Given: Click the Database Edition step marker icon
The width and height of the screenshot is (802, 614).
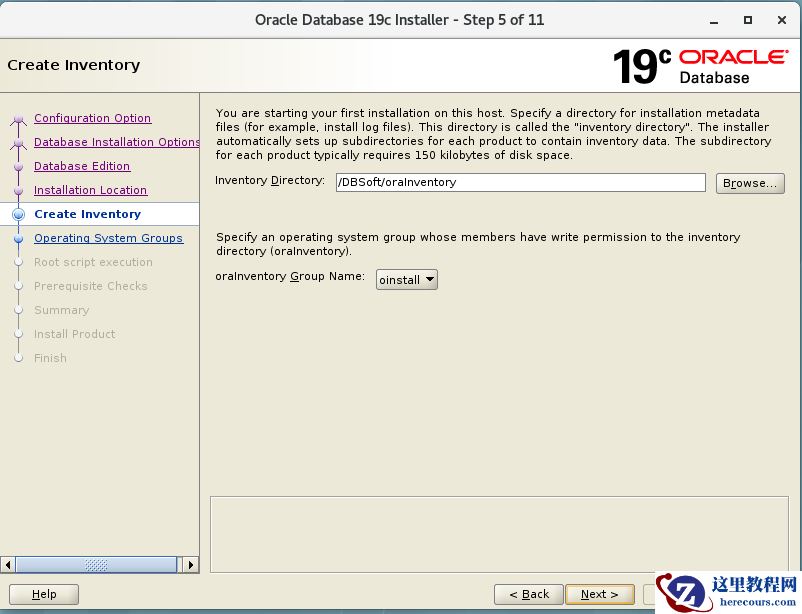Looking at the screenshot, I should click(18, 167).
